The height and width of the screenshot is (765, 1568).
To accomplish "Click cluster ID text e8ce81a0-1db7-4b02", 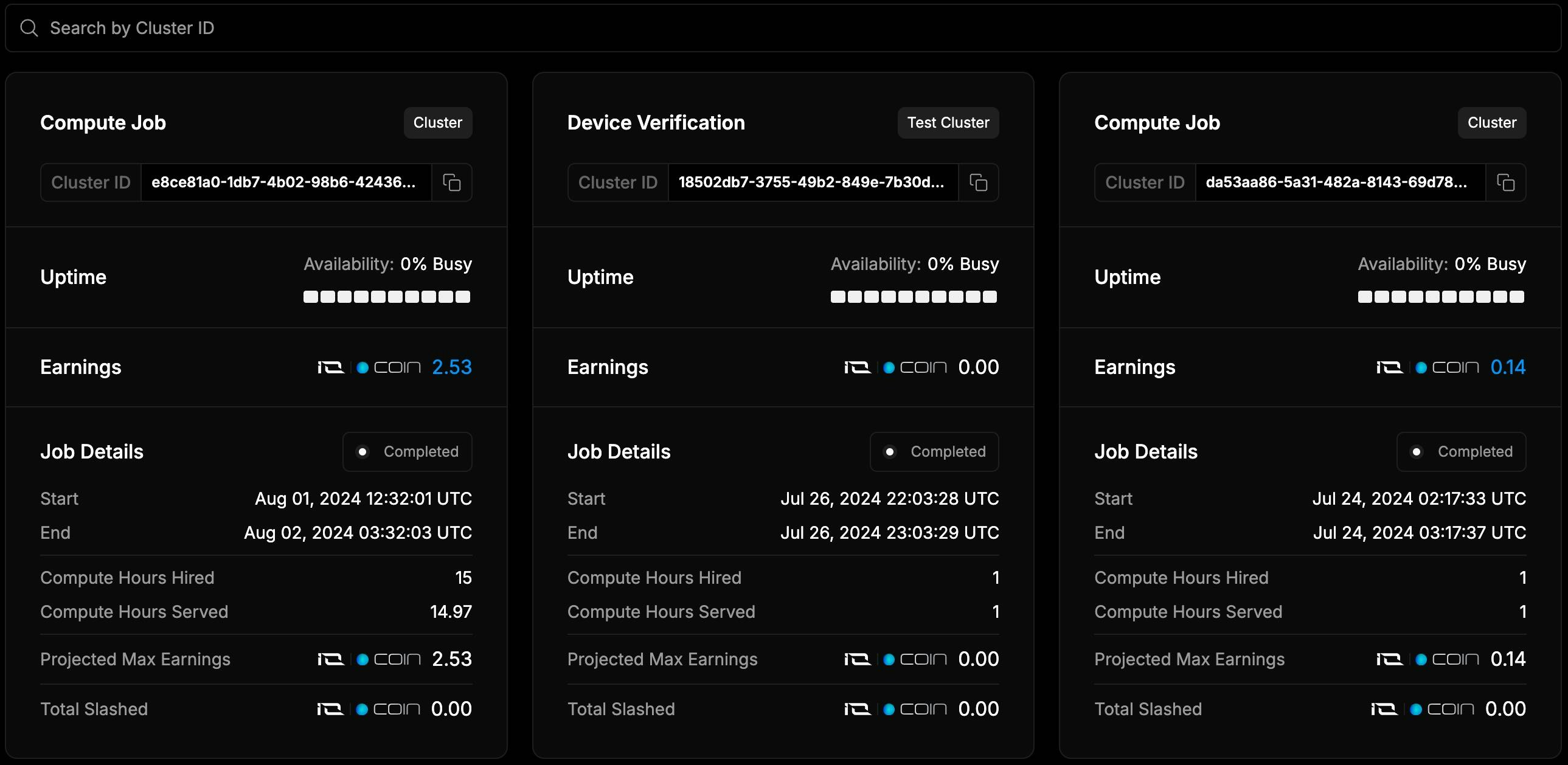I will [x=283, y=182].
